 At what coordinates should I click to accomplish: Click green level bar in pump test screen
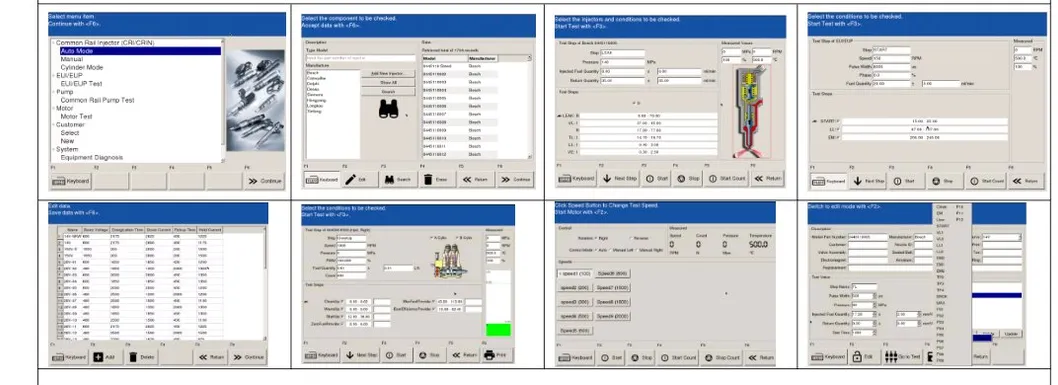[x=498, y=330]
